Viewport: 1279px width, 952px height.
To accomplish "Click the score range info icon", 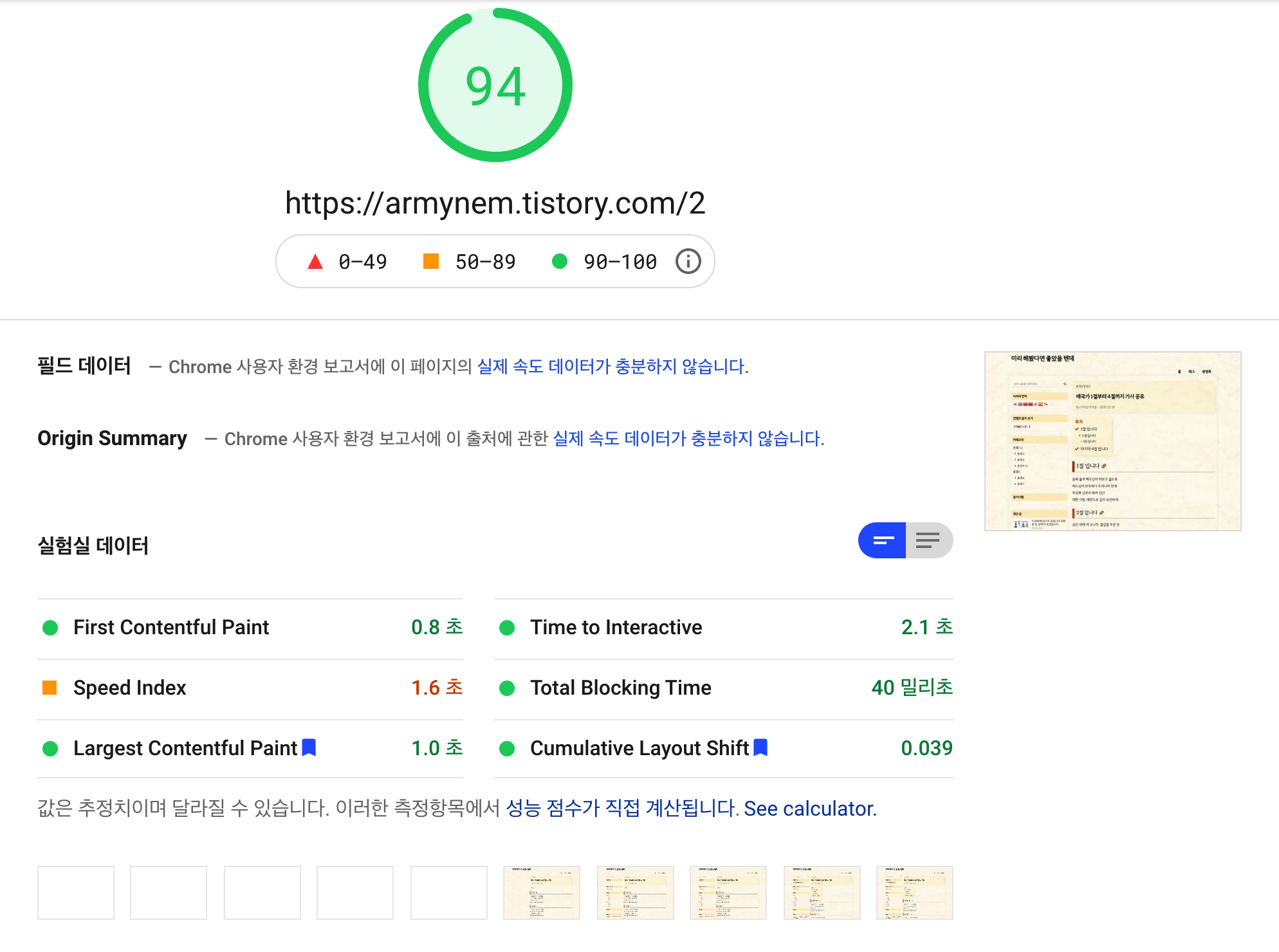I will [x=688, y=262].
